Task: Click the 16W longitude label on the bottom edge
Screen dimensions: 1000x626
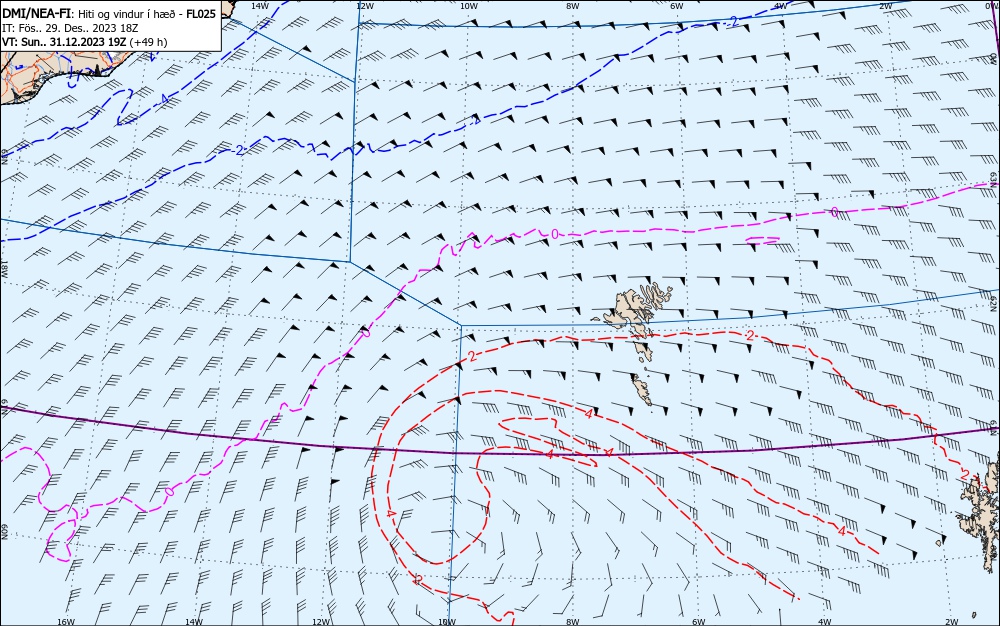Action: tap(66, 622)
